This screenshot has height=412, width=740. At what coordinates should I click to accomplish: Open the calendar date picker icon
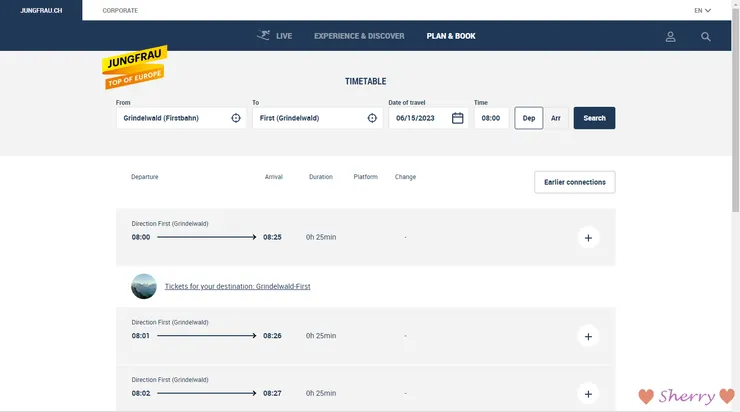pyautogui.click(x=457, y=118)
